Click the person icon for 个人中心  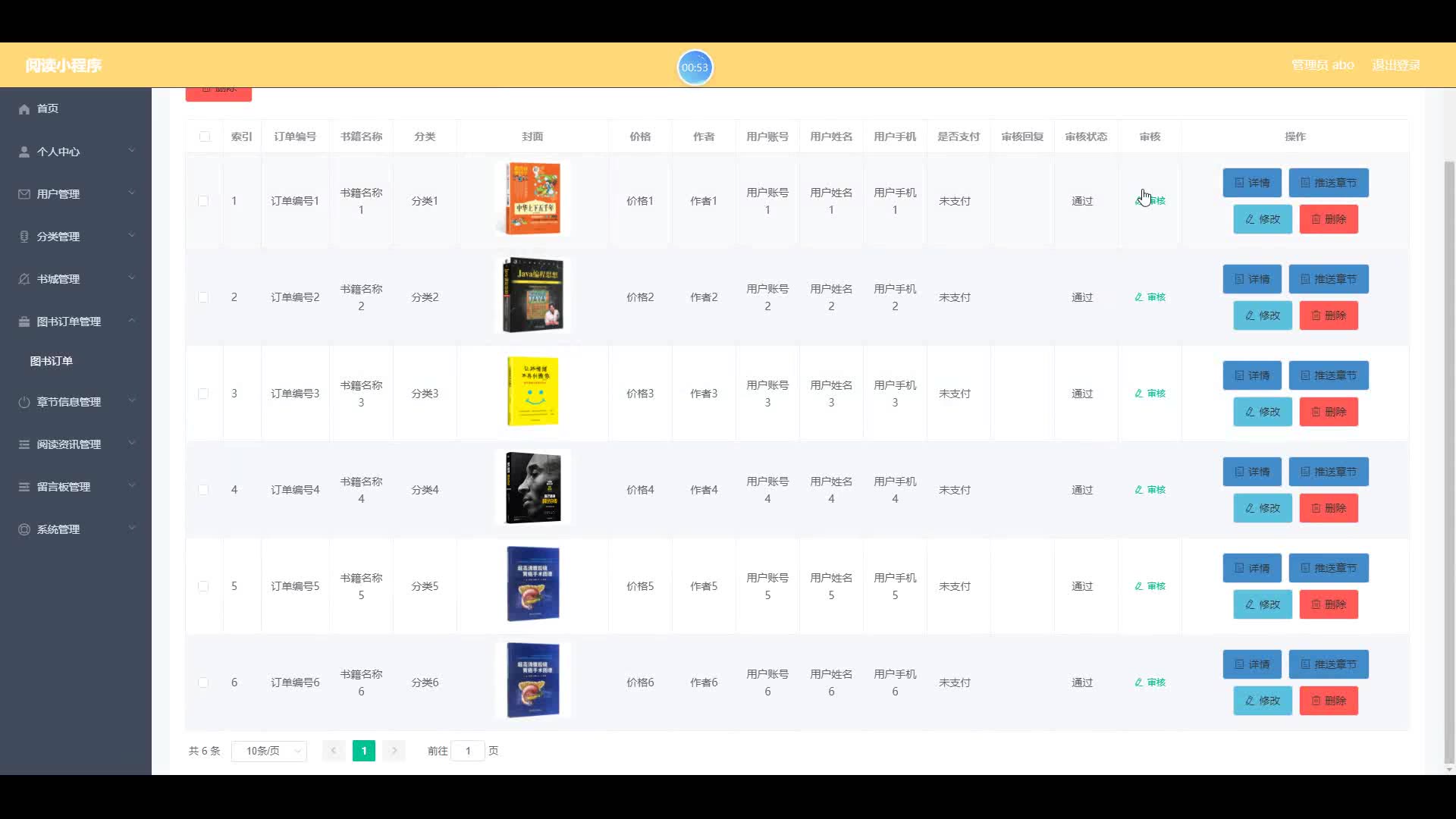pyautogui.click(x=24, y=152)
